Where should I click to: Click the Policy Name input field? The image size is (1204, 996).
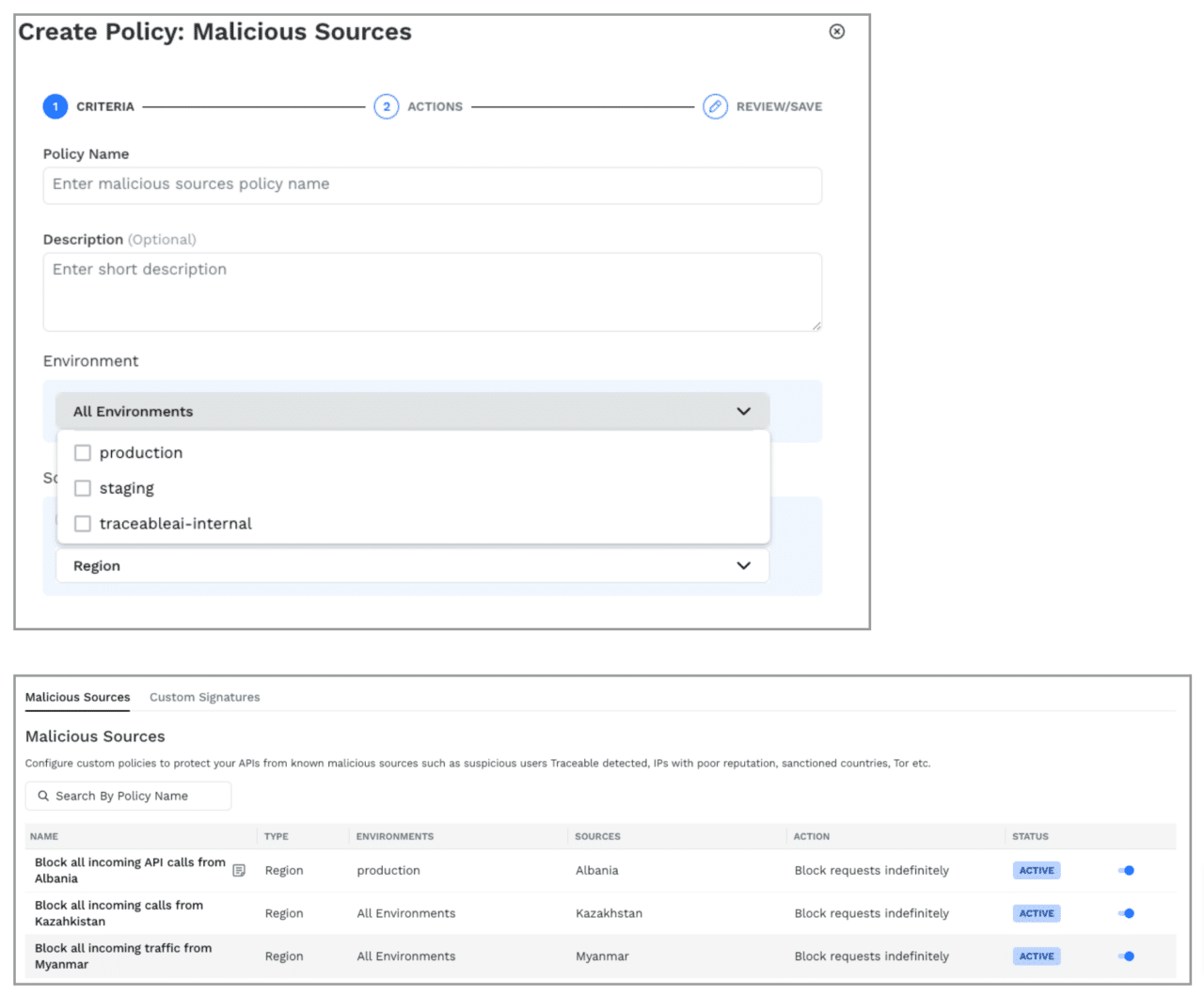[432, 185]
